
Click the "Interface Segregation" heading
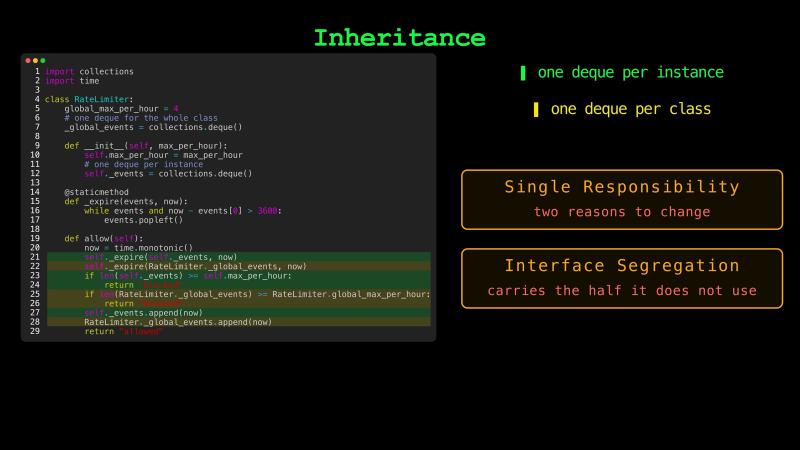coord(622,265)
